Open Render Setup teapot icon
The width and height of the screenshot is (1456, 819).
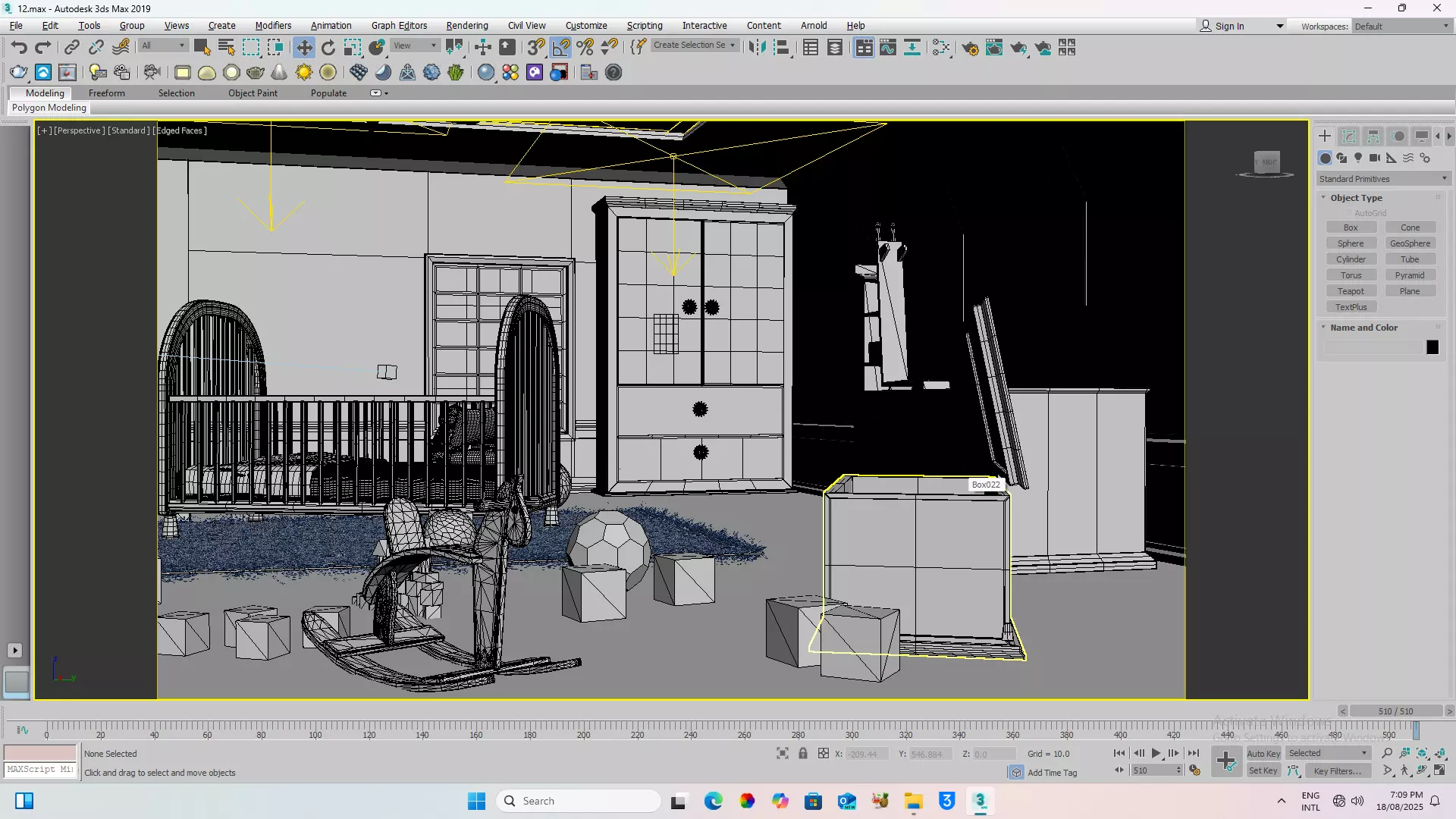coord(969,48)
